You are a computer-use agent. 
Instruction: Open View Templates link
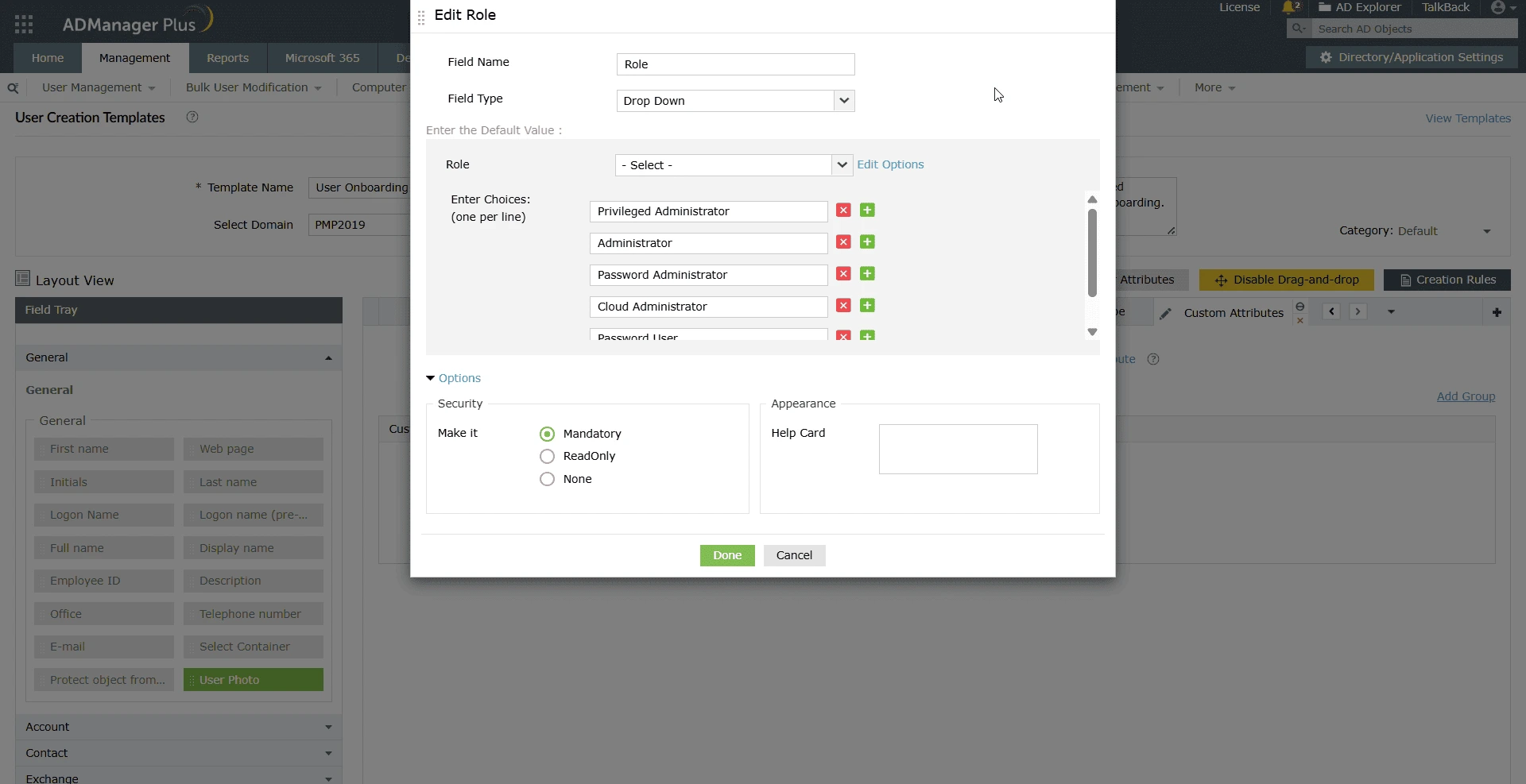click(x=1468, y=118)
